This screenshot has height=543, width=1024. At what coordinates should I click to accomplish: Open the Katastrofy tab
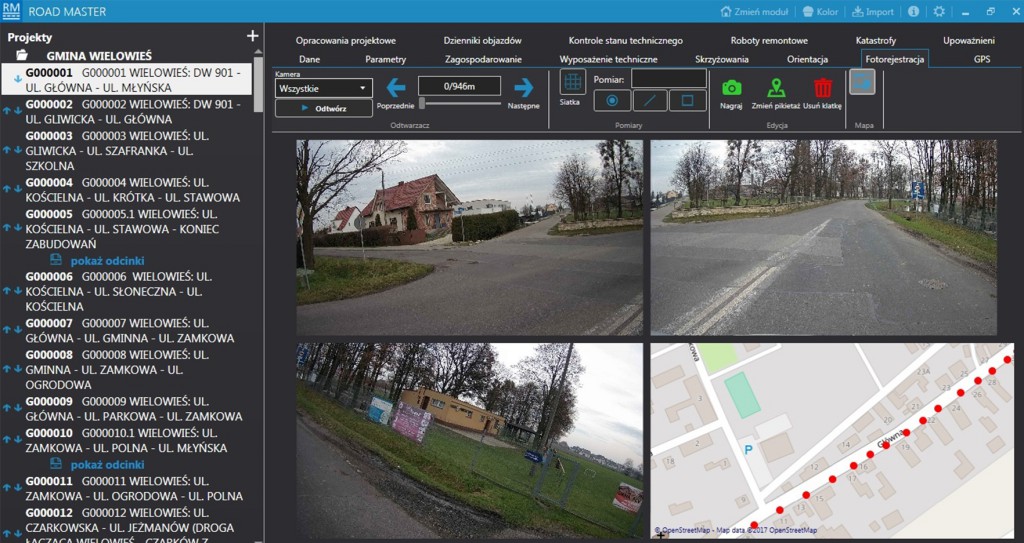(x=876, y=41)
